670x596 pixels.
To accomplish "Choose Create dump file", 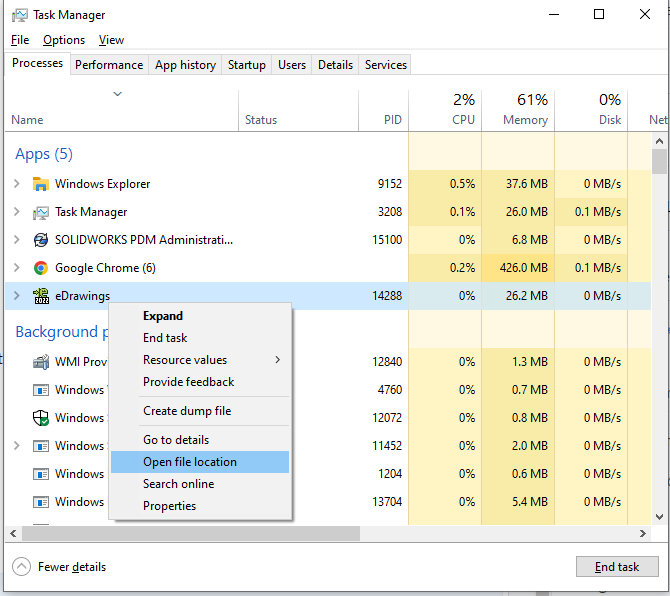I will pyautogui.click(x=200, y=411).
